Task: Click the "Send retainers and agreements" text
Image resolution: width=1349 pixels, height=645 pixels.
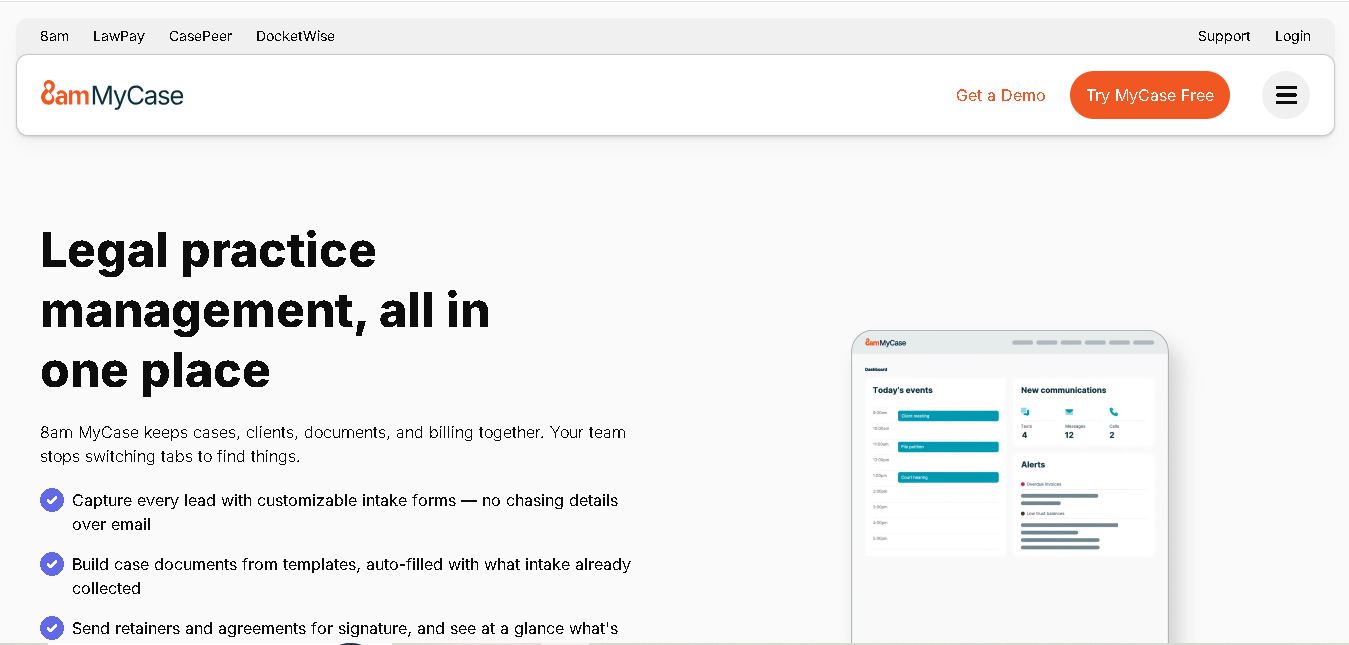Action: tap(345, 628)
